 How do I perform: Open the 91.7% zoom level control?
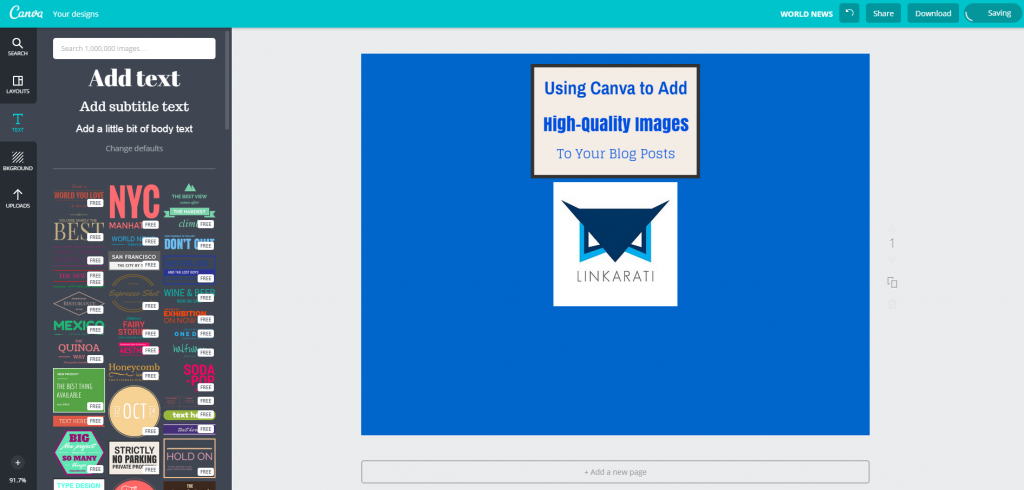tap(18, 480)
